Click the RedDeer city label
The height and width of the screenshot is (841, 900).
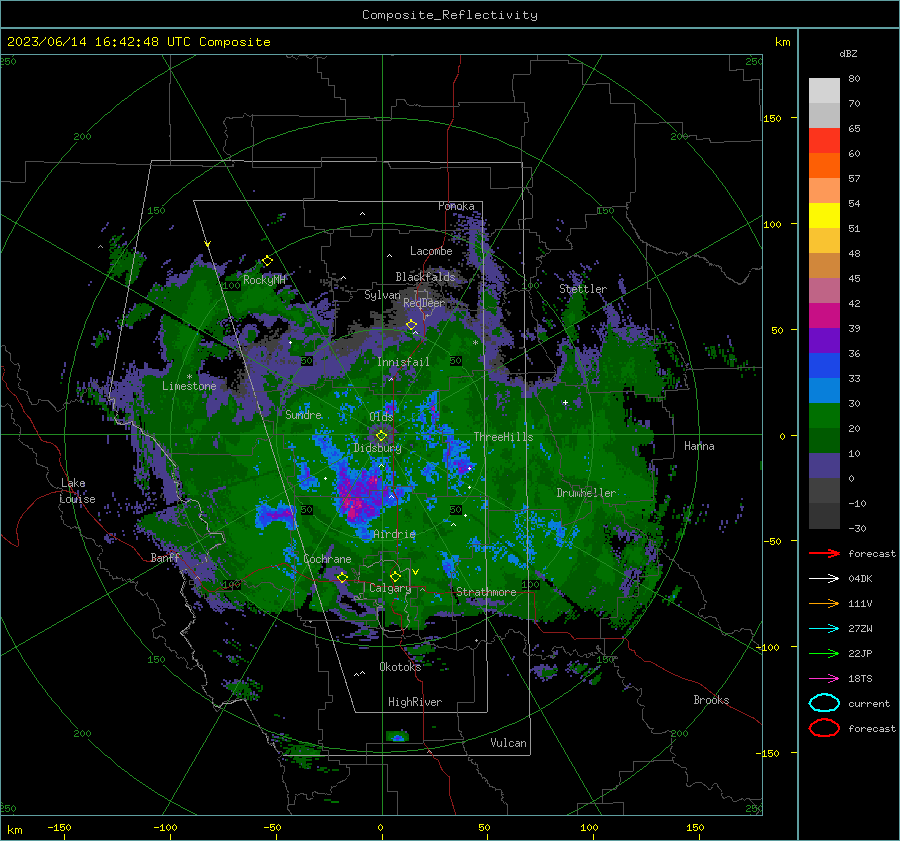click(x=424, y=303)
